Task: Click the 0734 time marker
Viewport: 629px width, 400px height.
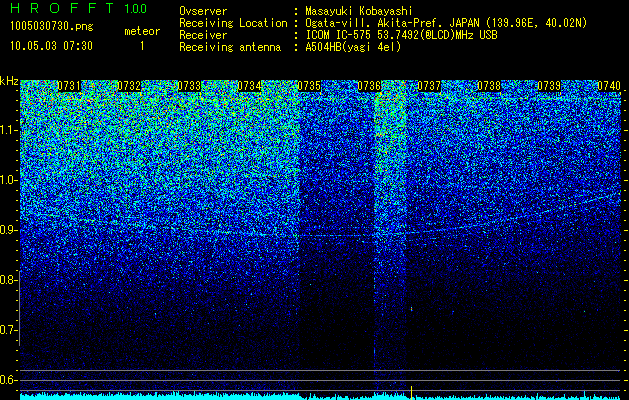Action: [x=249, y=86]
